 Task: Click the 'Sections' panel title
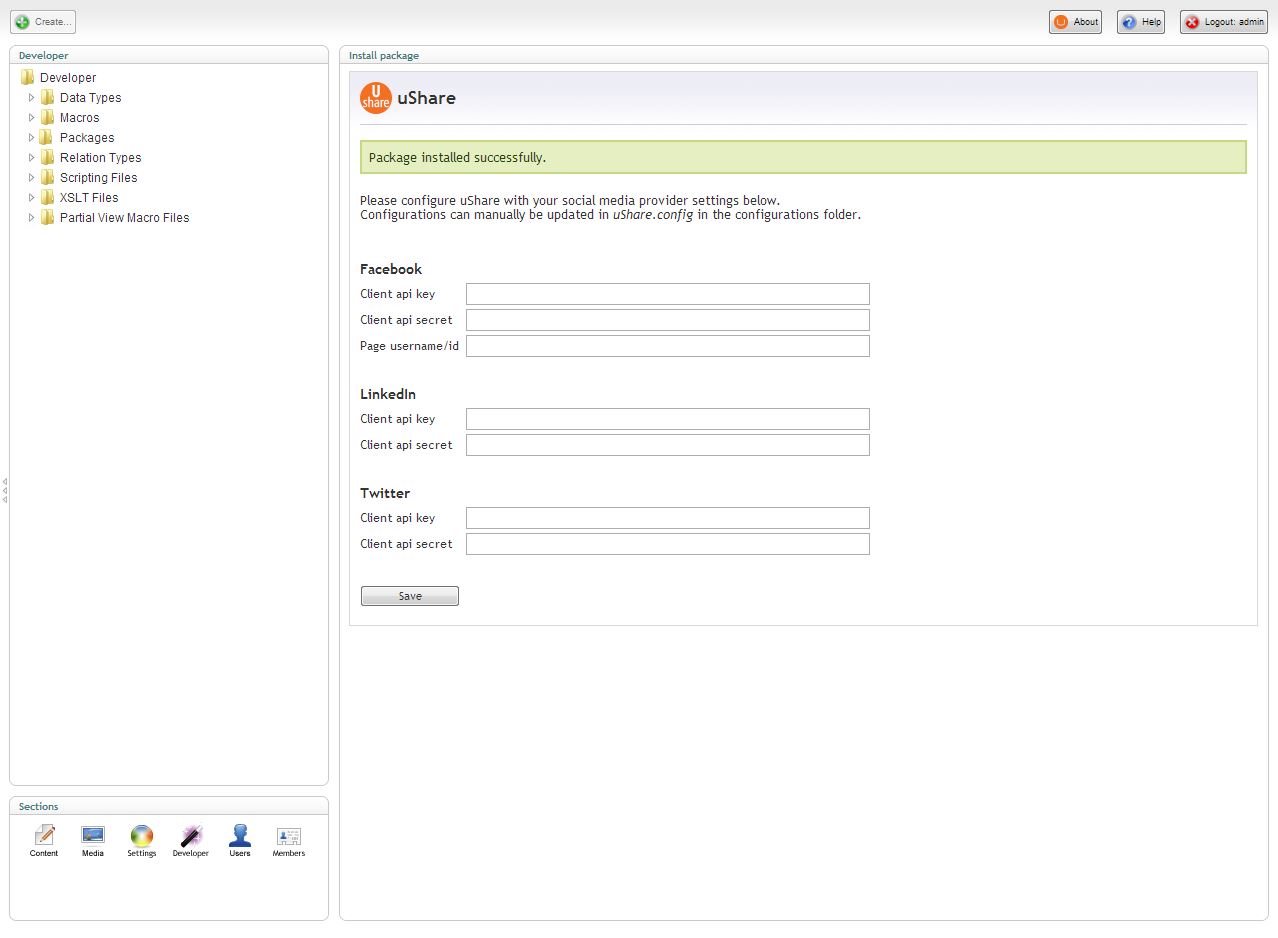[39, 806]
